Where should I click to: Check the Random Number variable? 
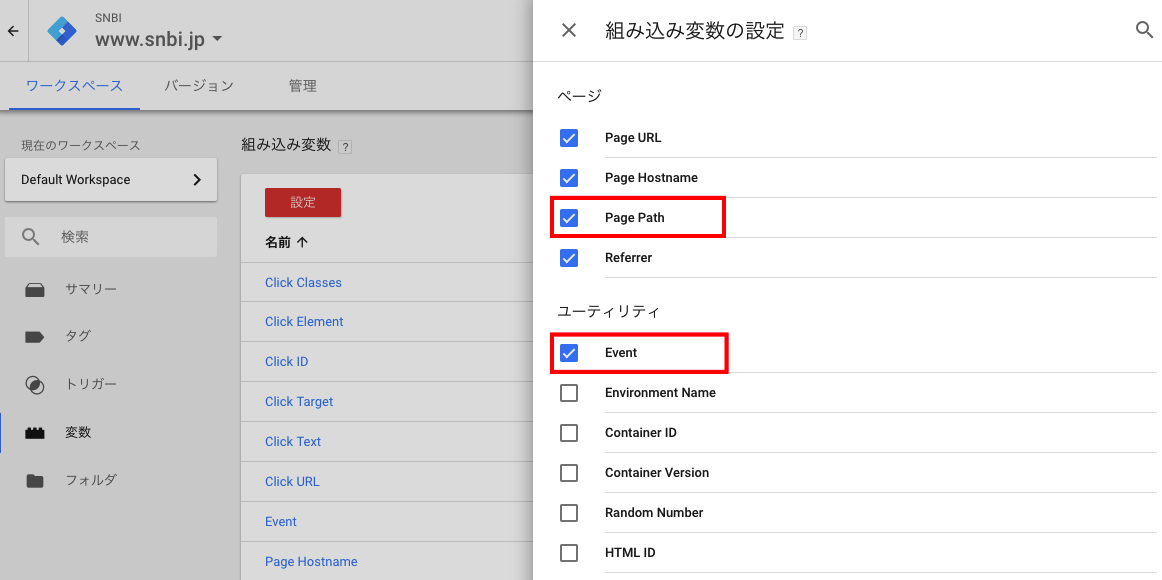coord(569,513)
